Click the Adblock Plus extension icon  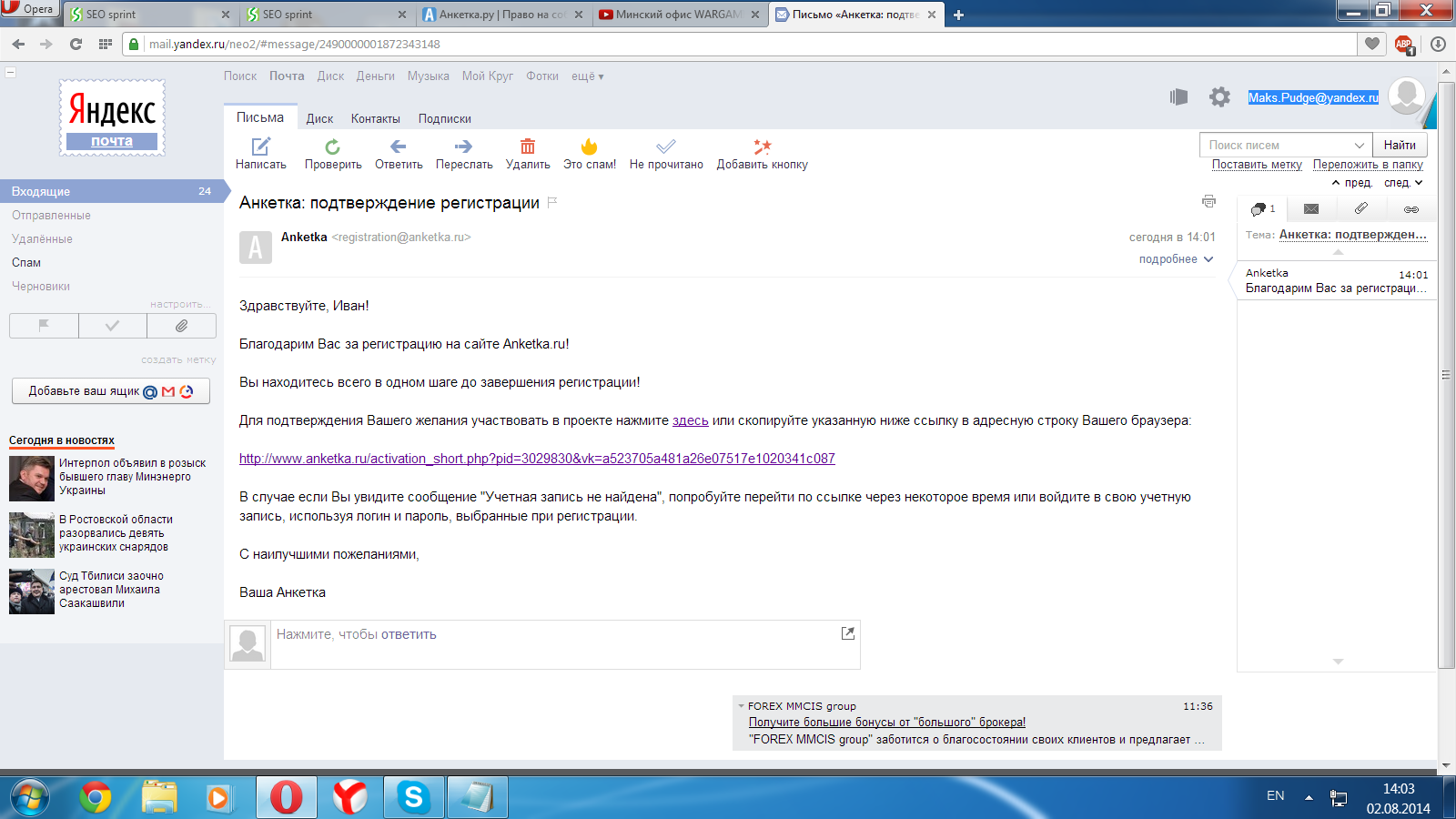1404,44
